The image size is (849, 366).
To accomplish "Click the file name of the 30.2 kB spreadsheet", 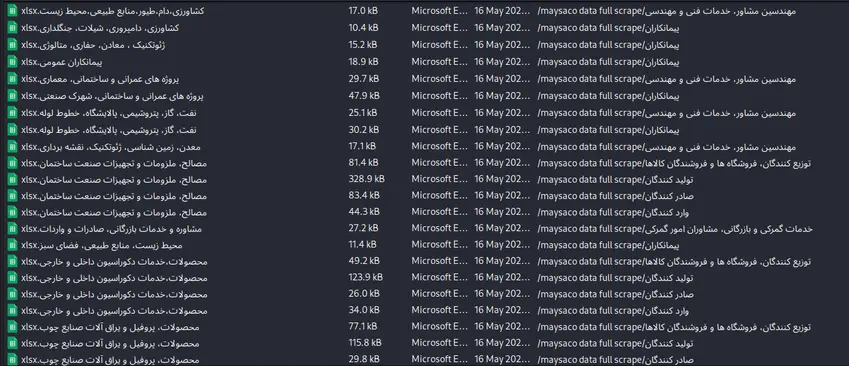I will 109,130.
